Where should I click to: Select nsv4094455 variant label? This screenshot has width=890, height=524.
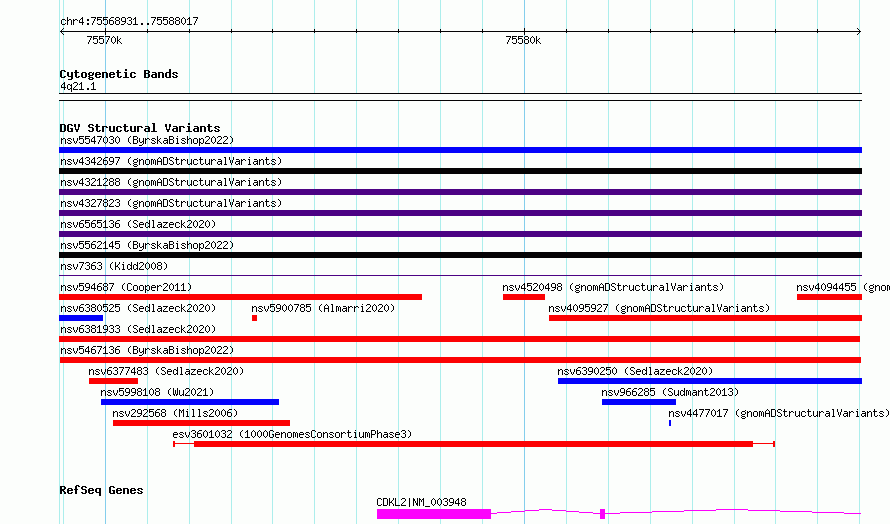click(843, 287)
